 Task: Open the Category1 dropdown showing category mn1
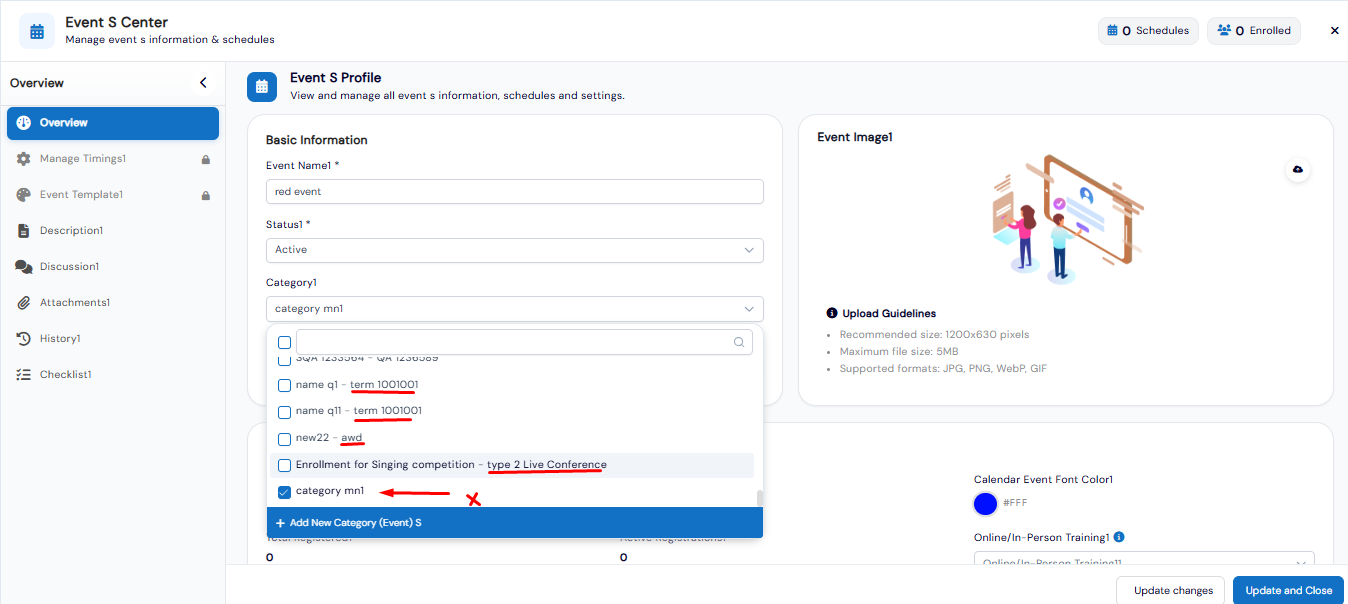515,309
